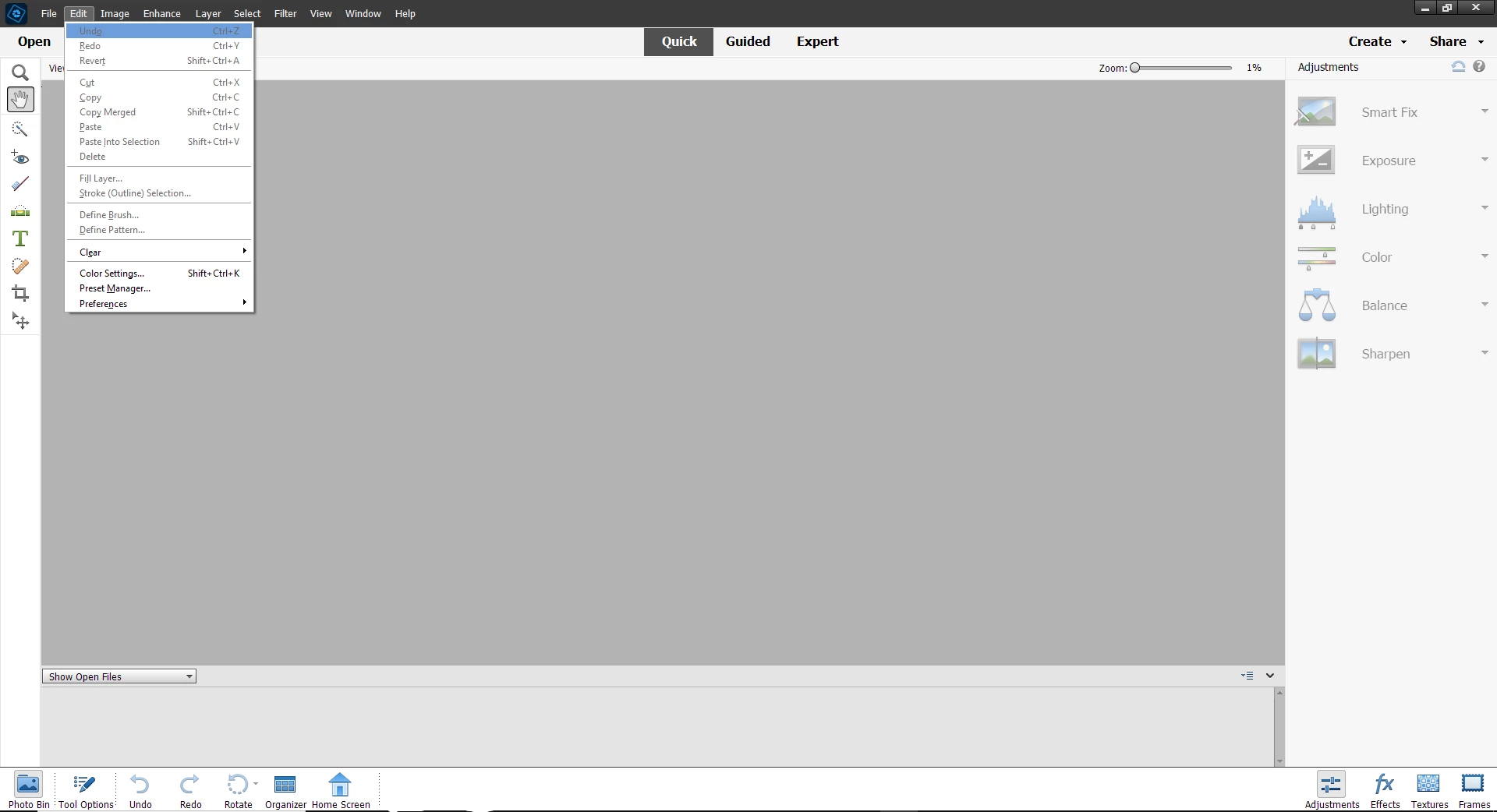Select the Straighten tool
1497x812 pixels.
coord(20,211)
